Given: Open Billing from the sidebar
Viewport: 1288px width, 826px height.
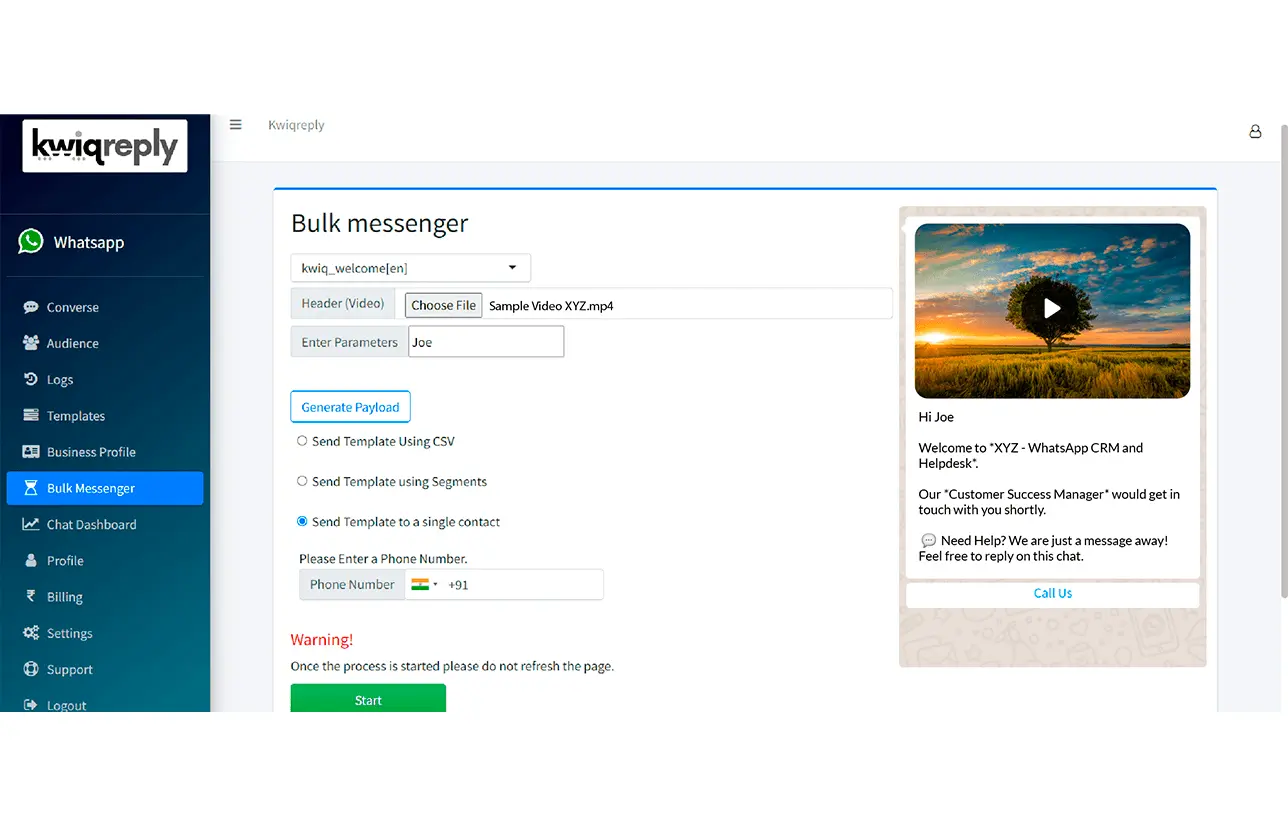Looking at the screenshot, I should [65, 597].
